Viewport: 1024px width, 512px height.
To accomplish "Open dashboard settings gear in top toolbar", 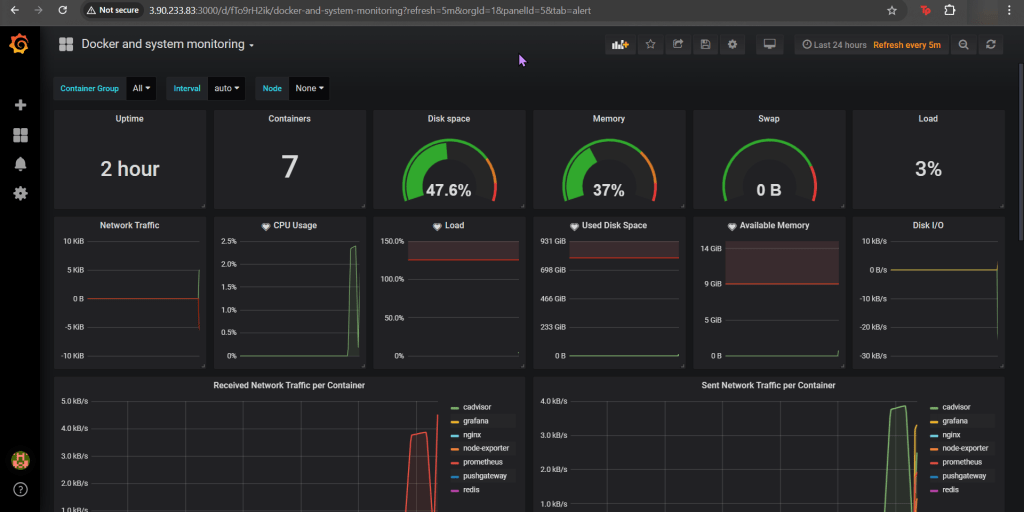I will tap(733, 44).
